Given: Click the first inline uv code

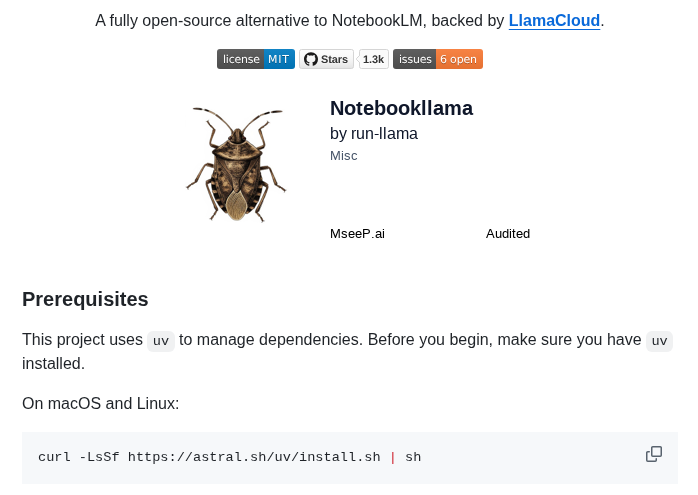Looking at the screenshot, I should pos(161,341).
